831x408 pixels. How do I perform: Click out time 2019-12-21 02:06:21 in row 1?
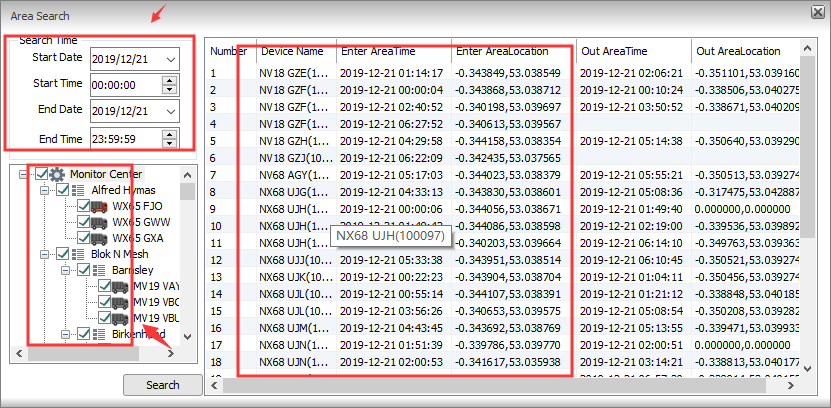click(631, 73)
